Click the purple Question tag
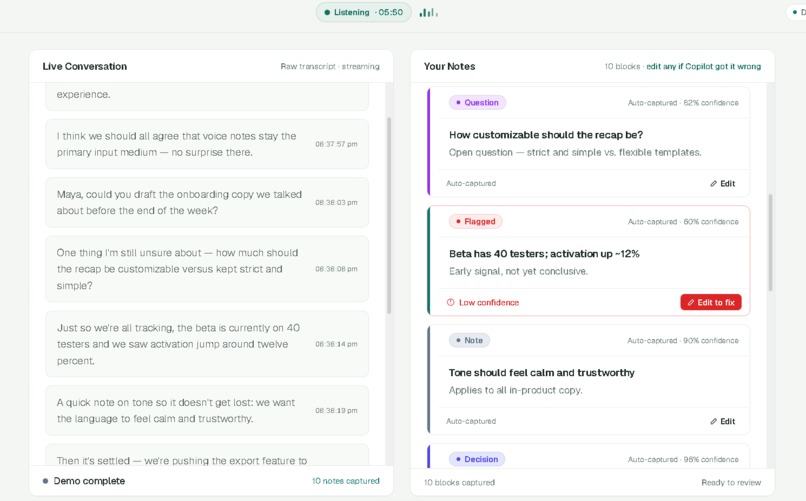 (x=477, y=102)
